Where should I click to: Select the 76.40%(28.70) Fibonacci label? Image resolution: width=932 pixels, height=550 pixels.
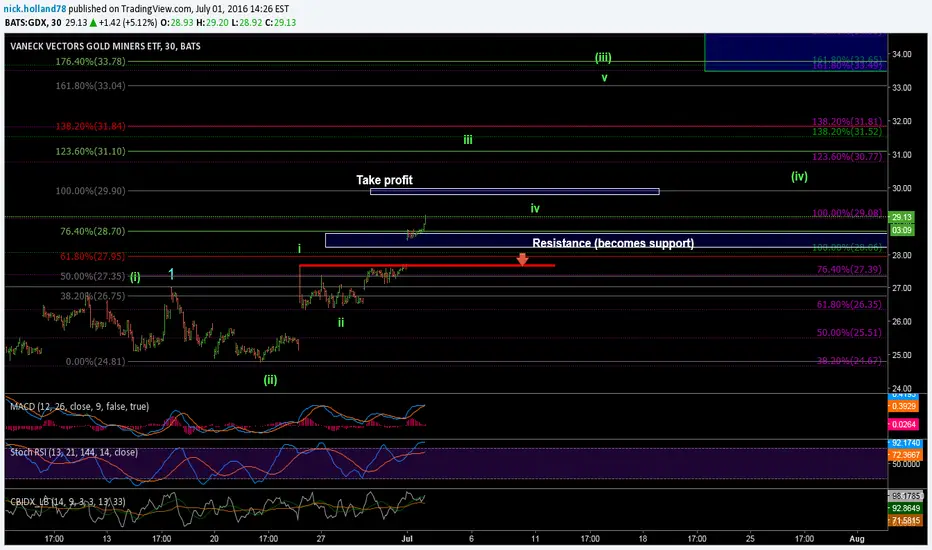[93, 231]
